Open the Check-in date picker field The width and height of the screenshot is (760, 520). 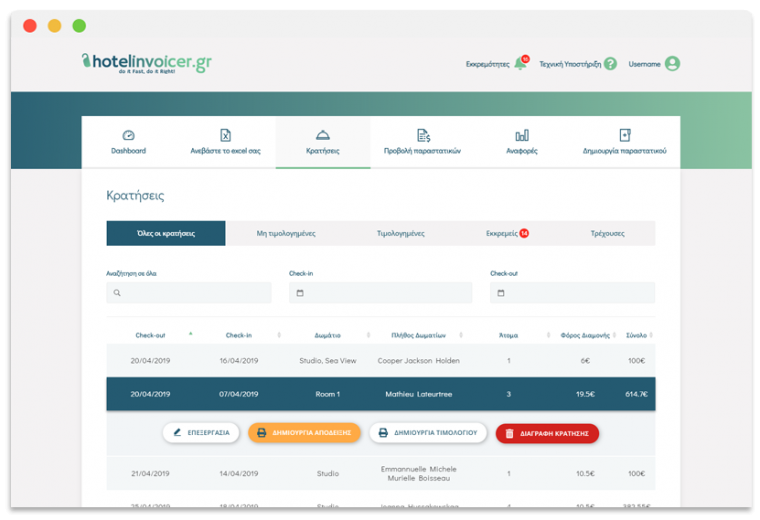tap(380, 293)
